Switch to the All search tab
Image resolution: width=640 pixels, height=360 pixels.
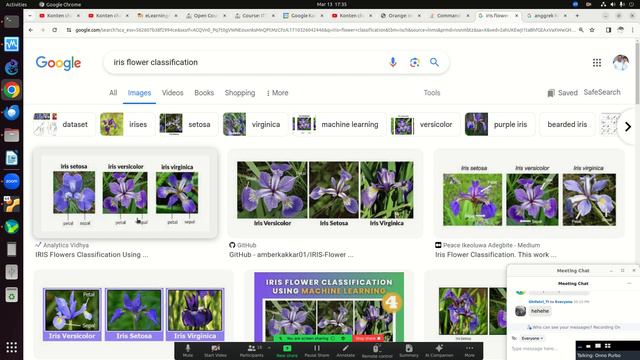click(x=113, y=93)
